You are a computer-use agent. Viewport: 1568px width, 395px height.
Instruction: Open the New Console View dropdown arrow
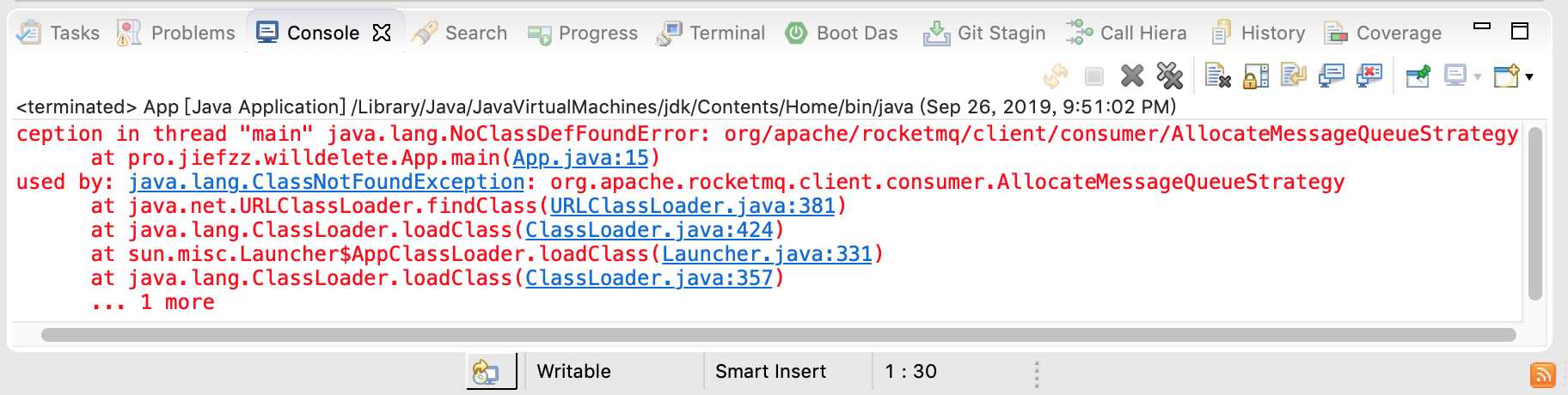(x=1529, y=76)
